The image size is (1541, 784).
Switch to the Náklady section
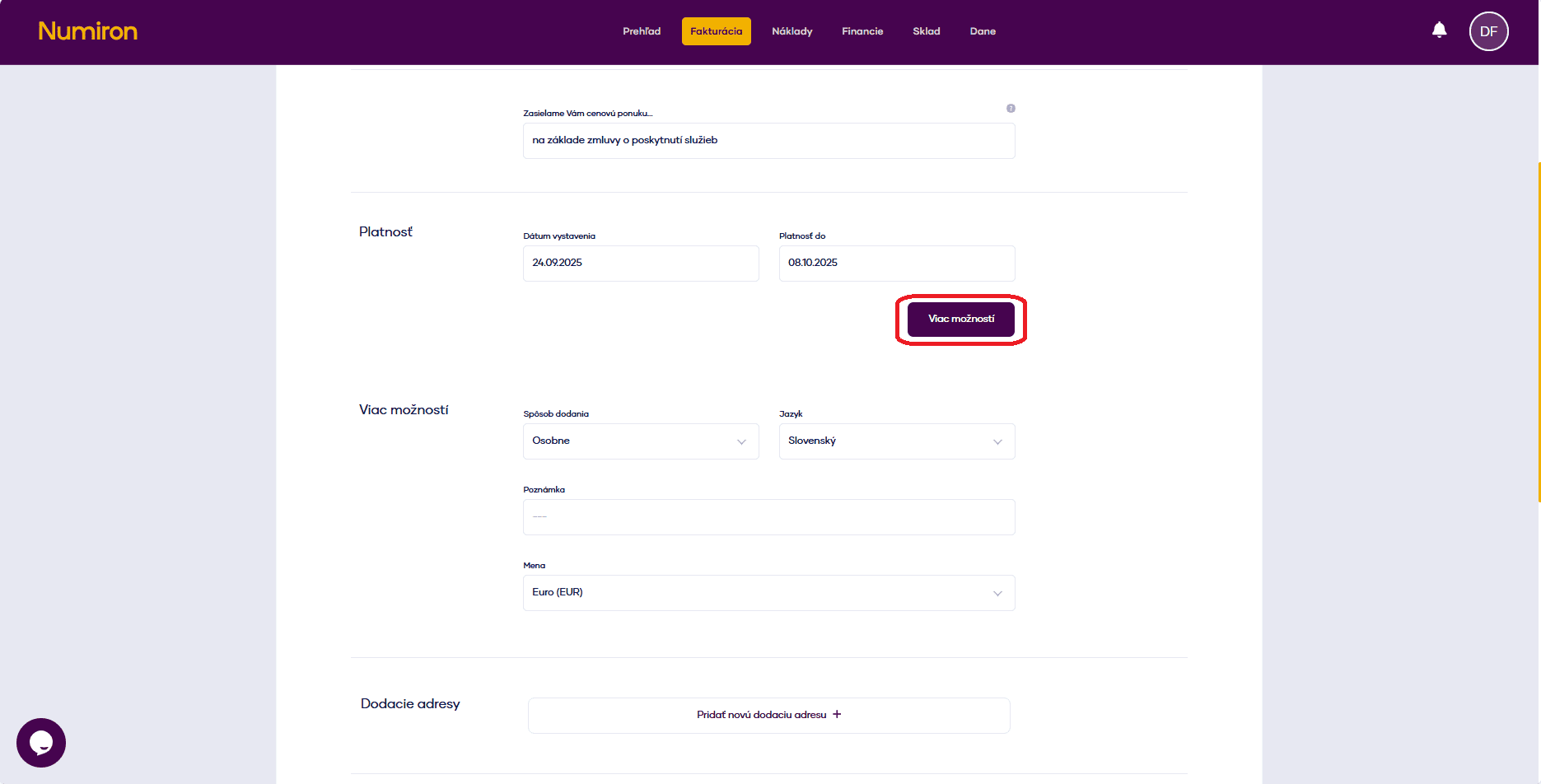(792, 31)
